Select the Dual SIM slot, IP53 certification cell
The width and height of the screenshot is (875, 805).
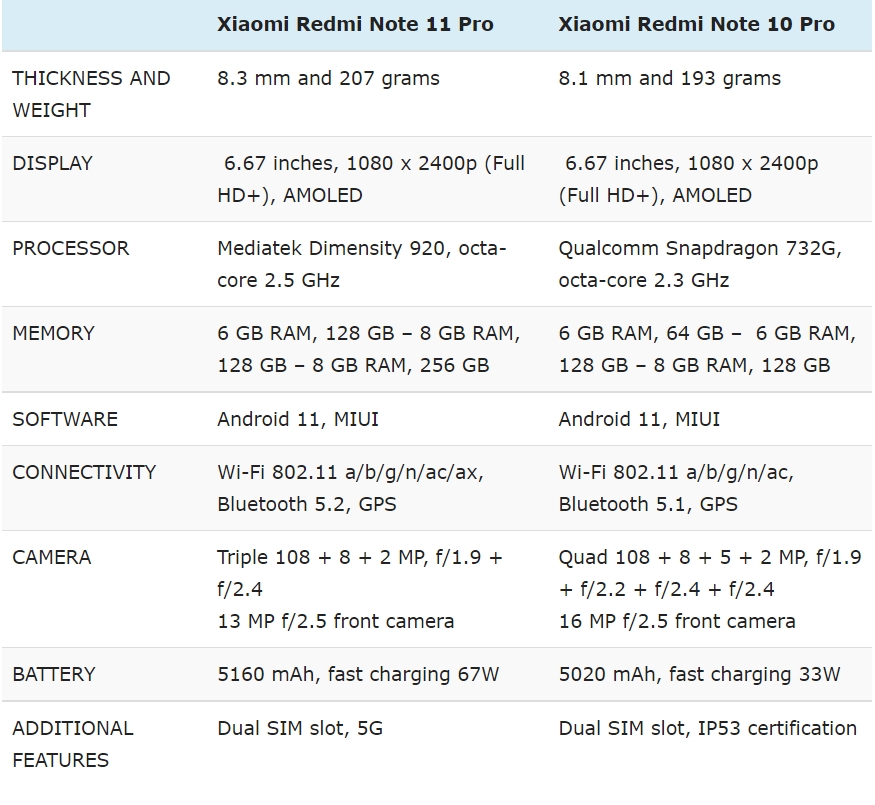[x=708, y=728]
